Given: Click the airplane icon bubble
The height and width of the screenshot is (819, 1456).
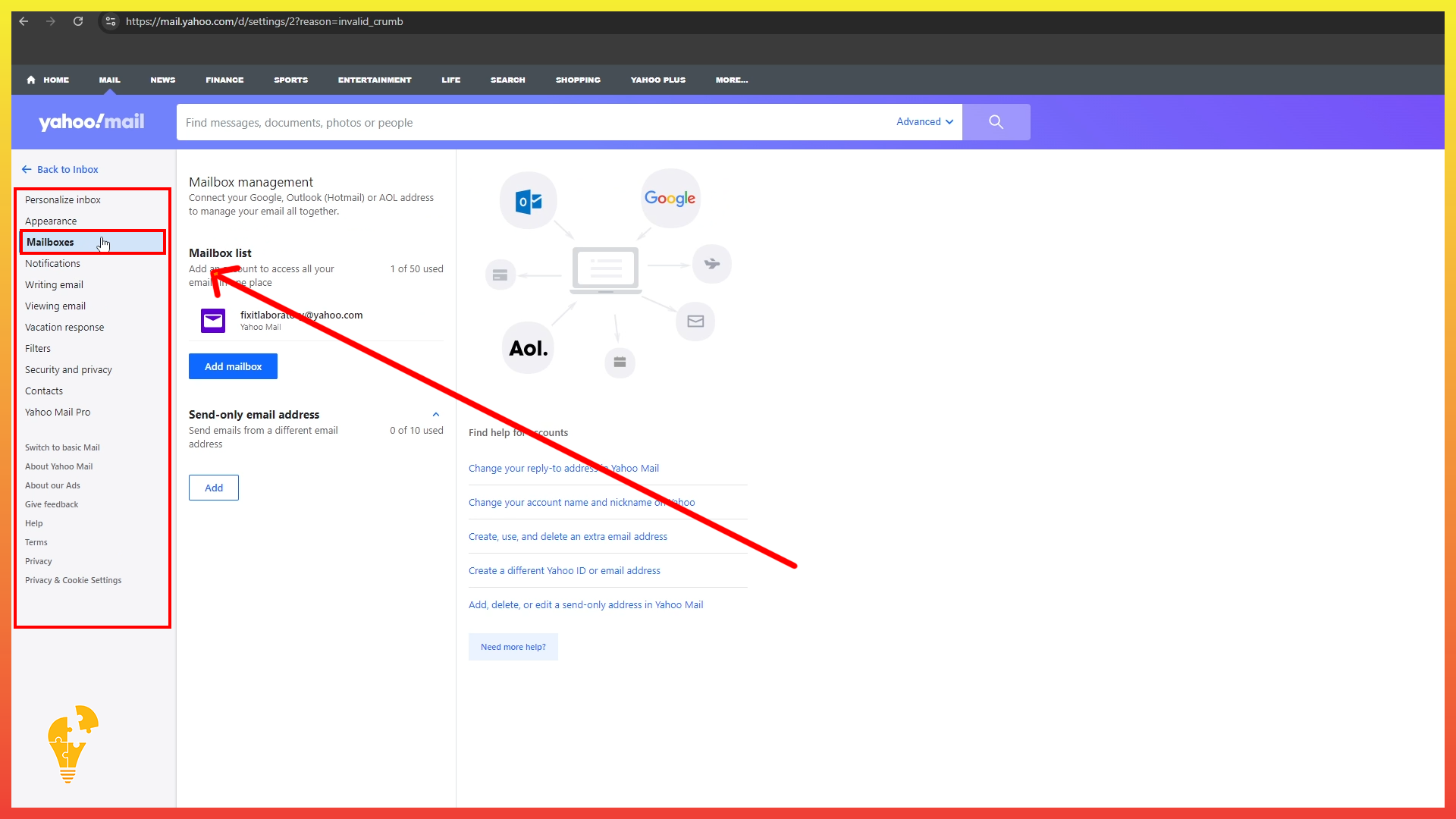Looking at the screenshot, I should [x=712, y=264].
